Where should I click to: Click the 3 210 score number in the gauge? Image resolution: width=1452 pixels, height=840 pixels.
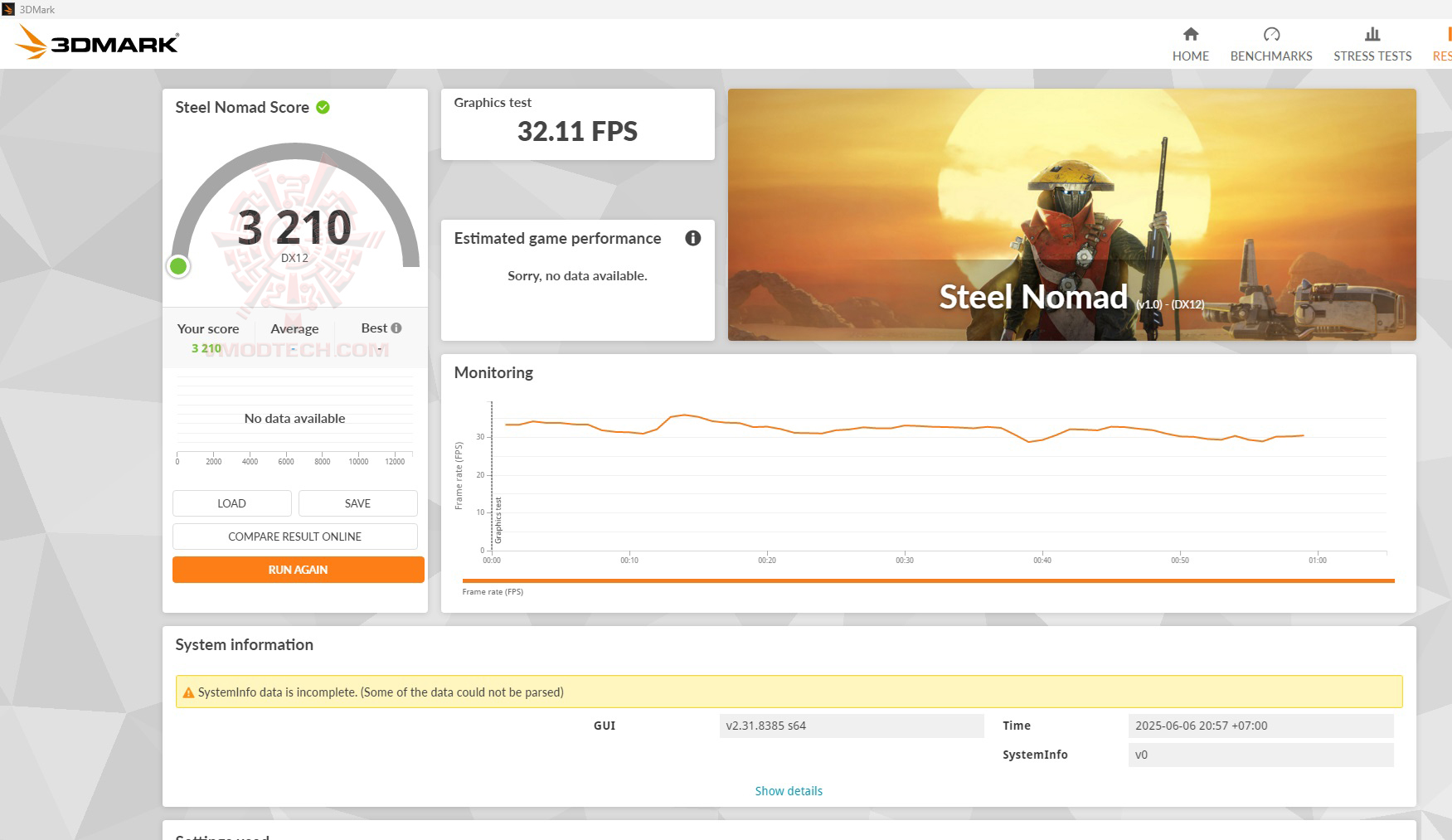click(x=294, y=227)
